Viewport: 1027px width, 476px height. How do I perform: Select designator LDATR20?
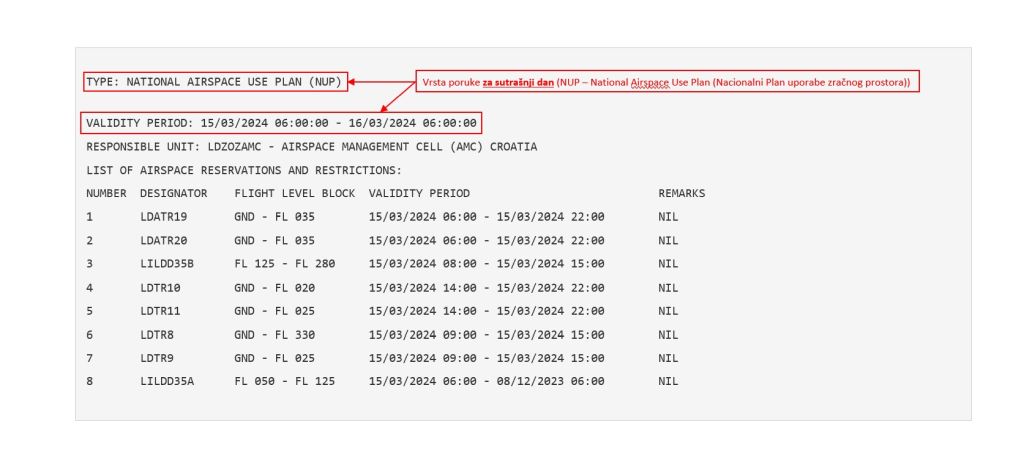coord(163,240)
